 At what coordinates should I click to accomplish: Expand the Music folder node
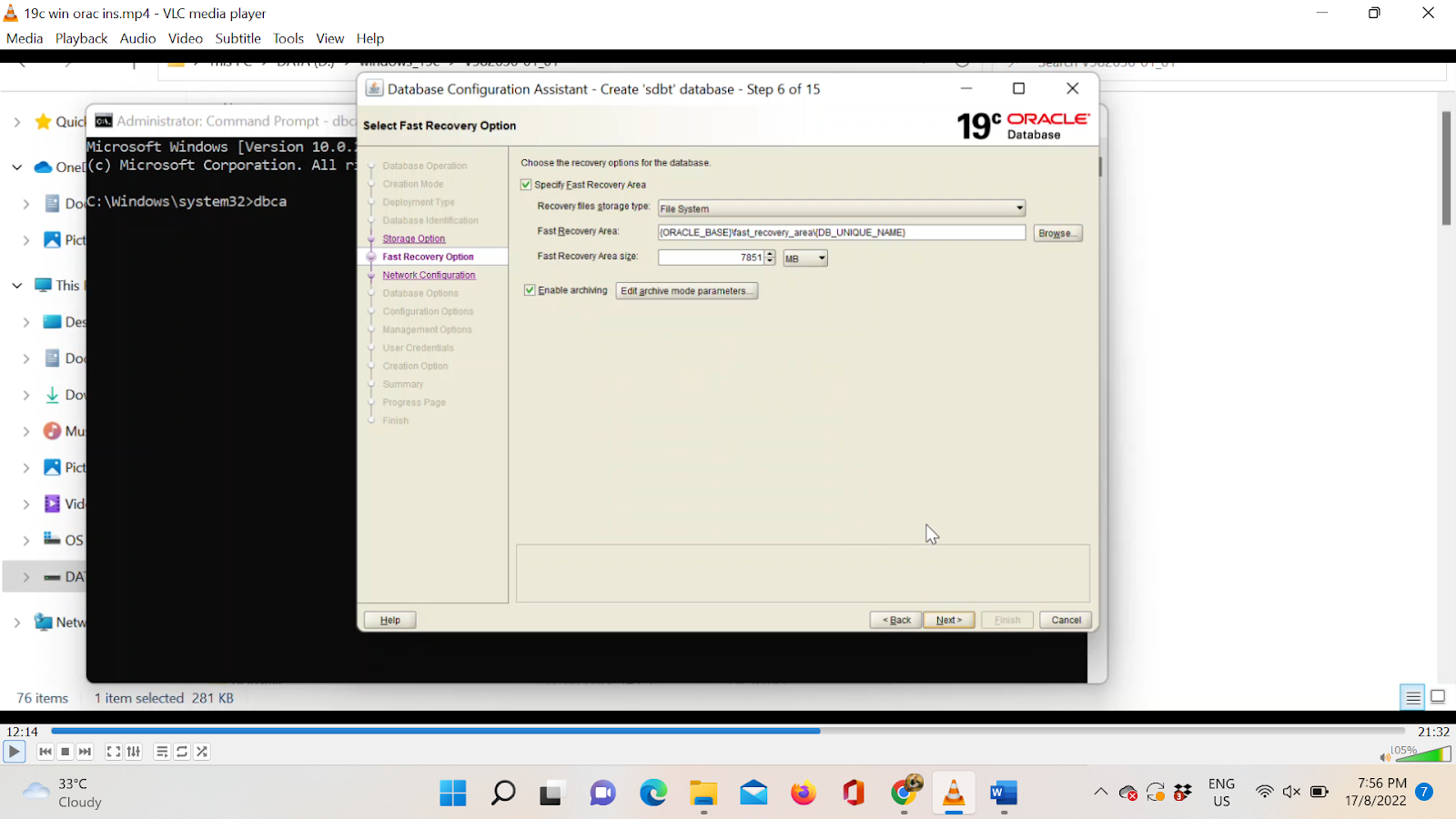pos(25,431)
